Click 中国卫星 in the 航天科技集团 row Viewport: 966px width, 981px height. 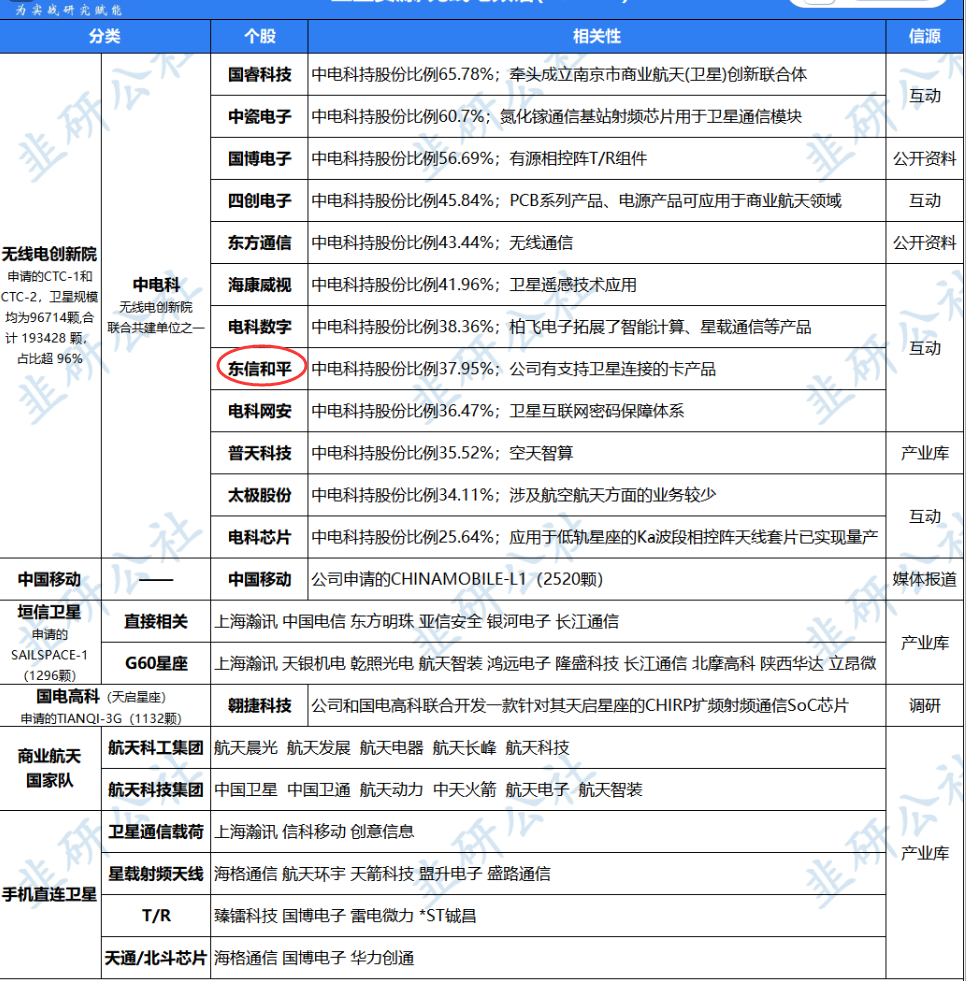click(x=246, y=790)
